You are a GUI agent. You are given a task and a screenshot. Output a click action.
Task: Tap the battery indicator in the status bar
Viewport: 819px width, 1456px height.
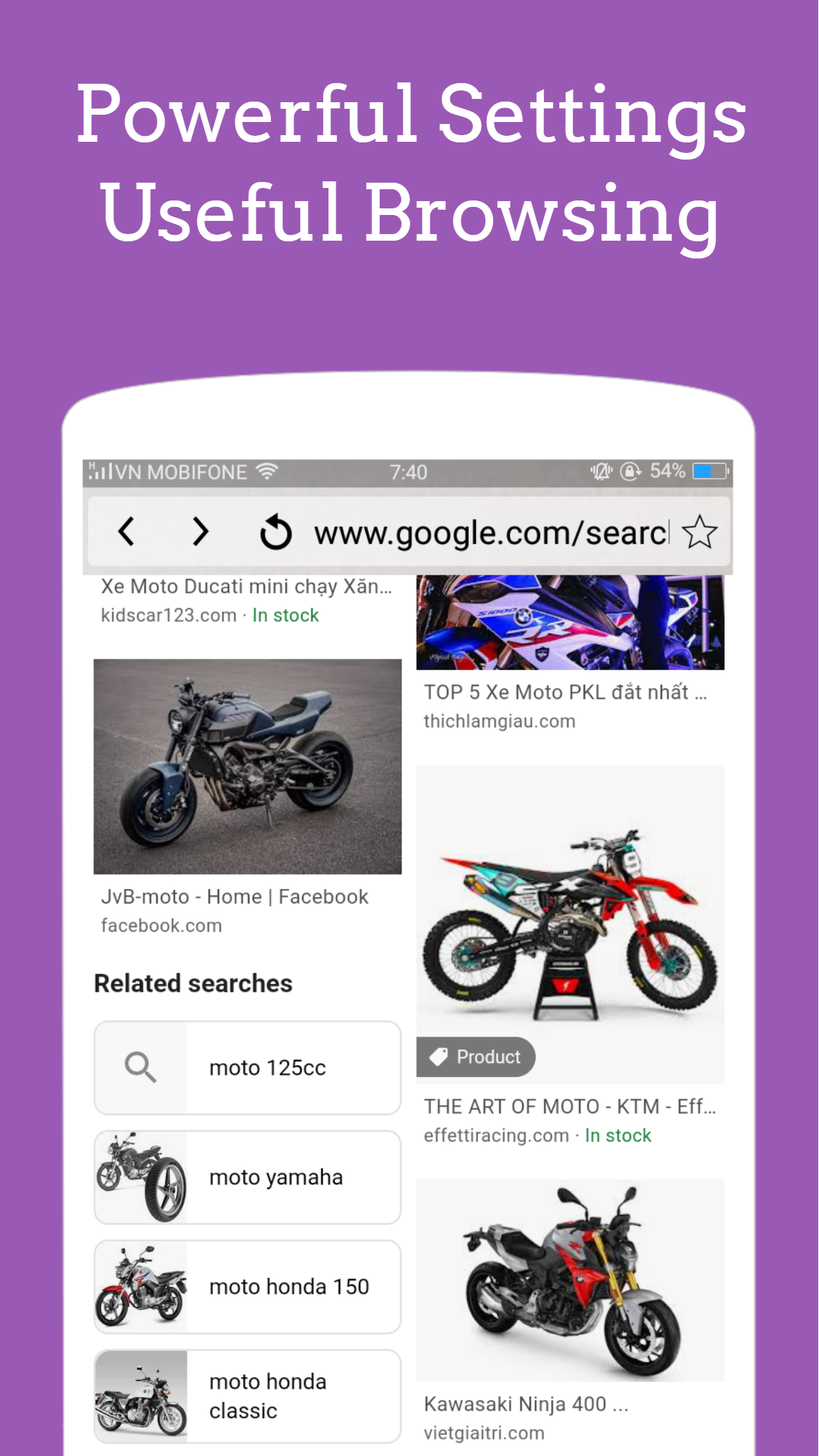(x=711, y=471)
